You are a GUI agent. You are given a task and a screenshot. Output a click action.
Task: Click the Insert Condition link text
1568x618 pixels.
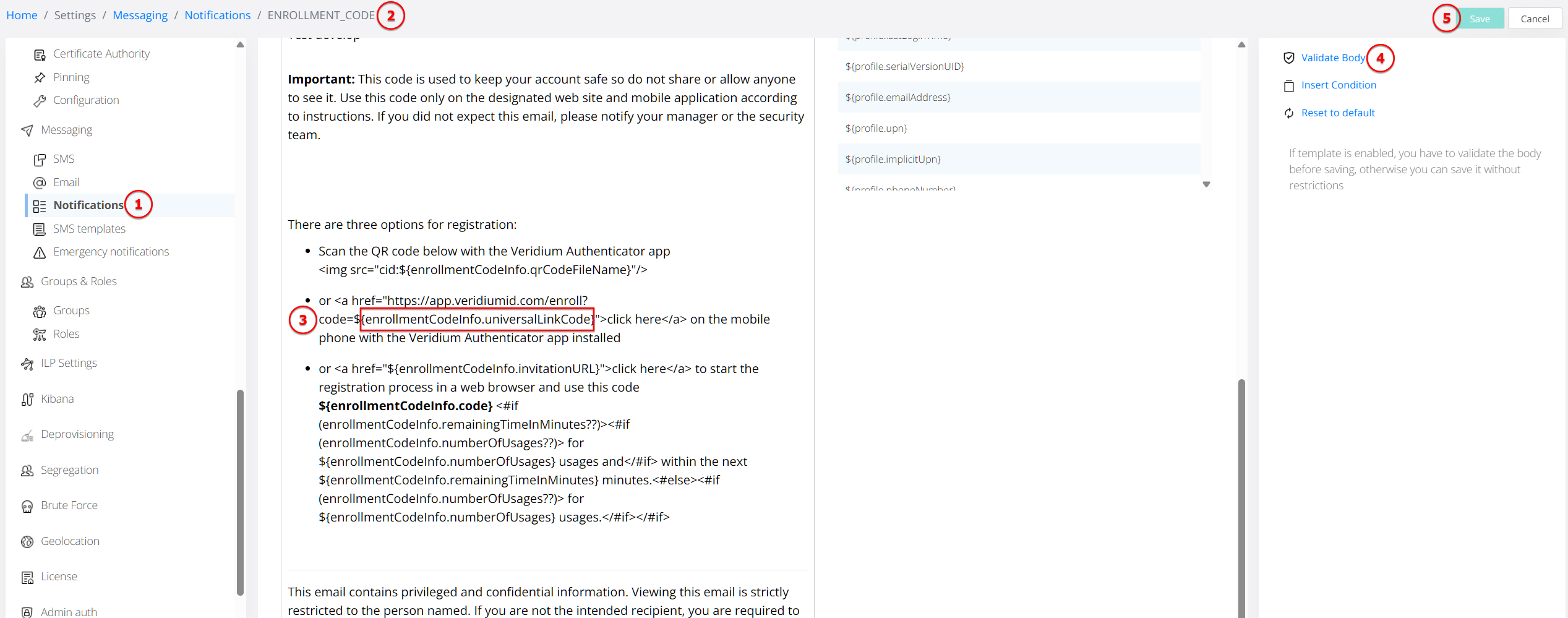click(x=1339, y=85)
